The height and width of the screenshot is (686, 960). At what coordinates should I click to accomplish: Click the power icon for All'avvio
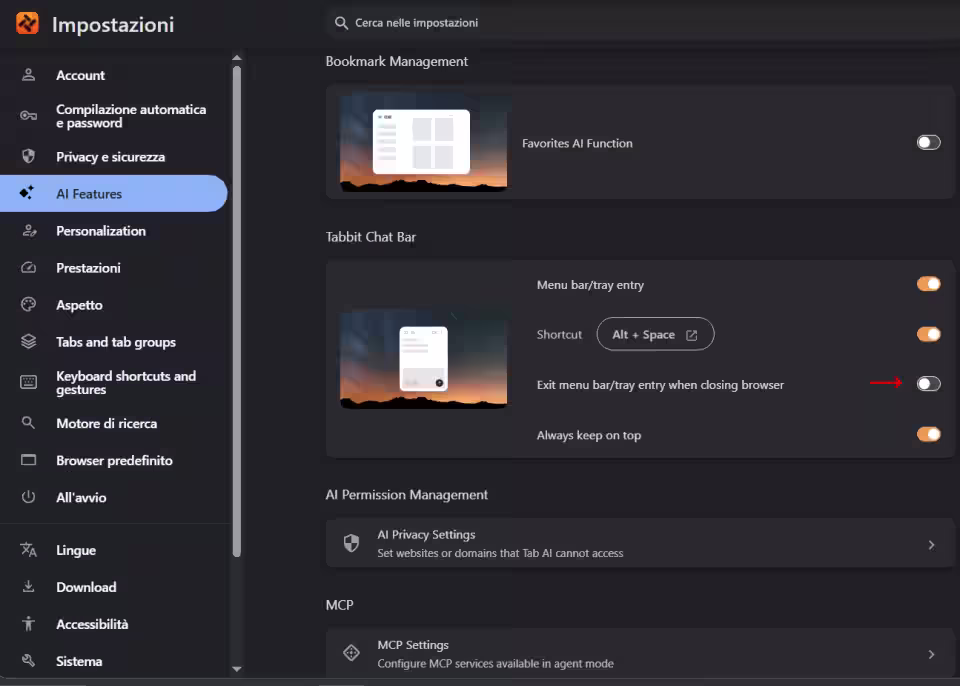[28, 497]
